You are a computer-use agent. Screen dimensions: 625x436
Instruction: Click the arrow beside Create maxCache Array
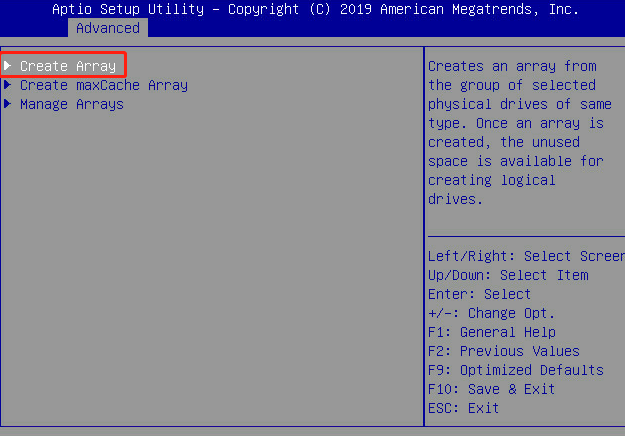tap(8, 85)
